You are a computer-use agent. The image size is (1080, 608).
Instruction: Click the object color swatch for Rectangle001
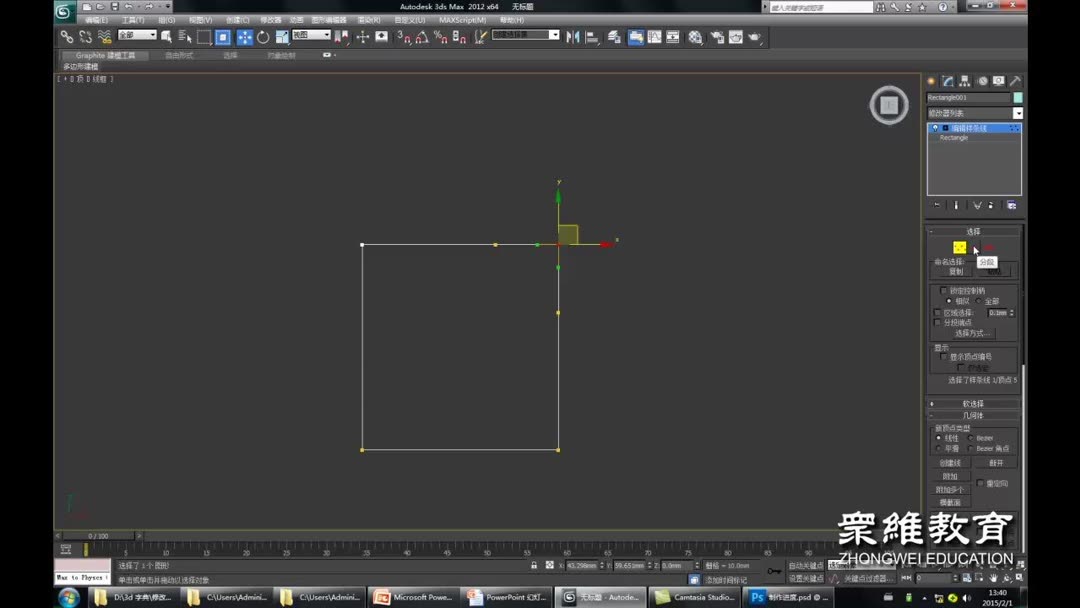tap(1017, 97)
